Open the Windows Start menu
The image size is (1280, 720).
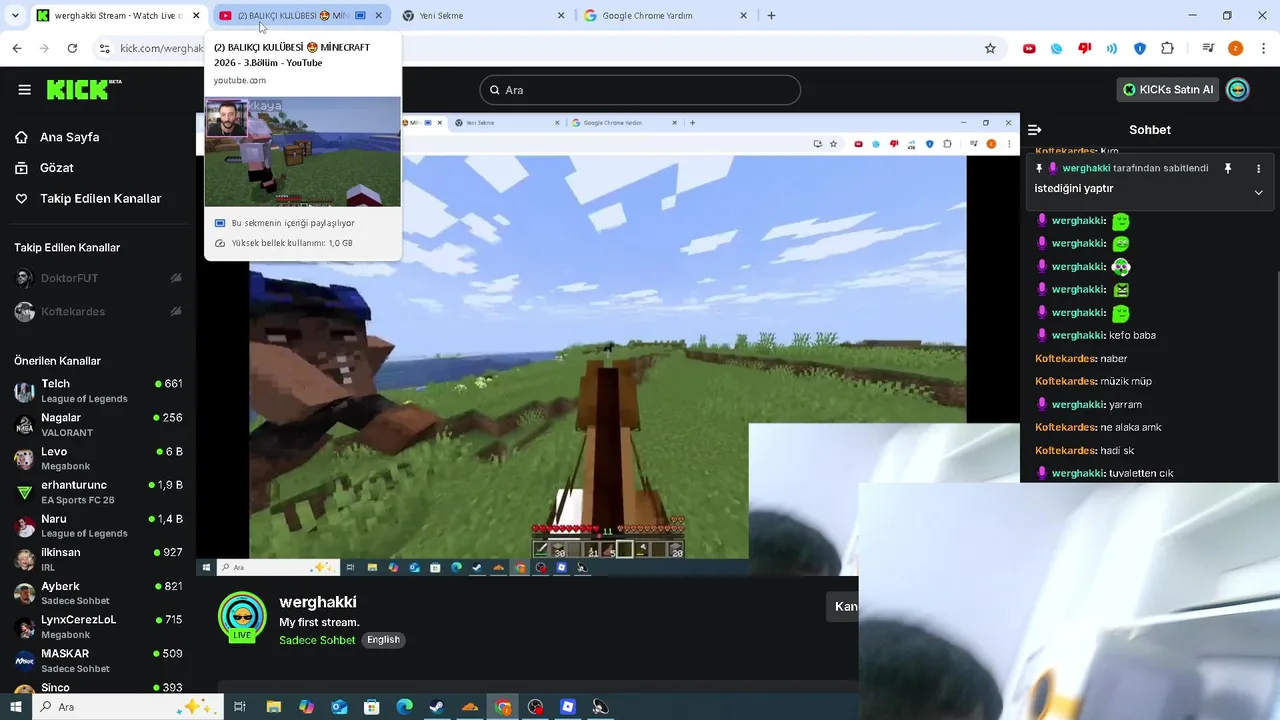(x=16, y=707)
